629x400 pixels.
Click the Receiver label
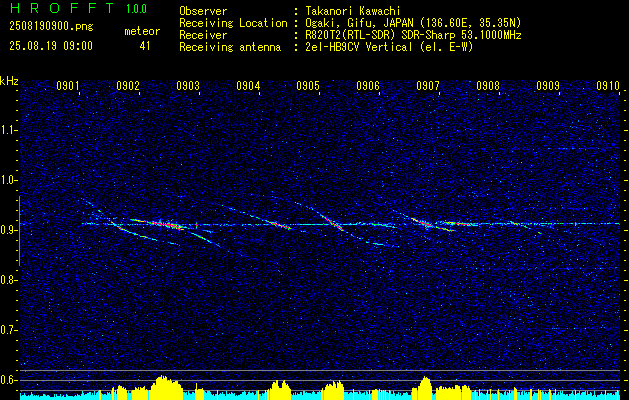(x=203, y=35)
